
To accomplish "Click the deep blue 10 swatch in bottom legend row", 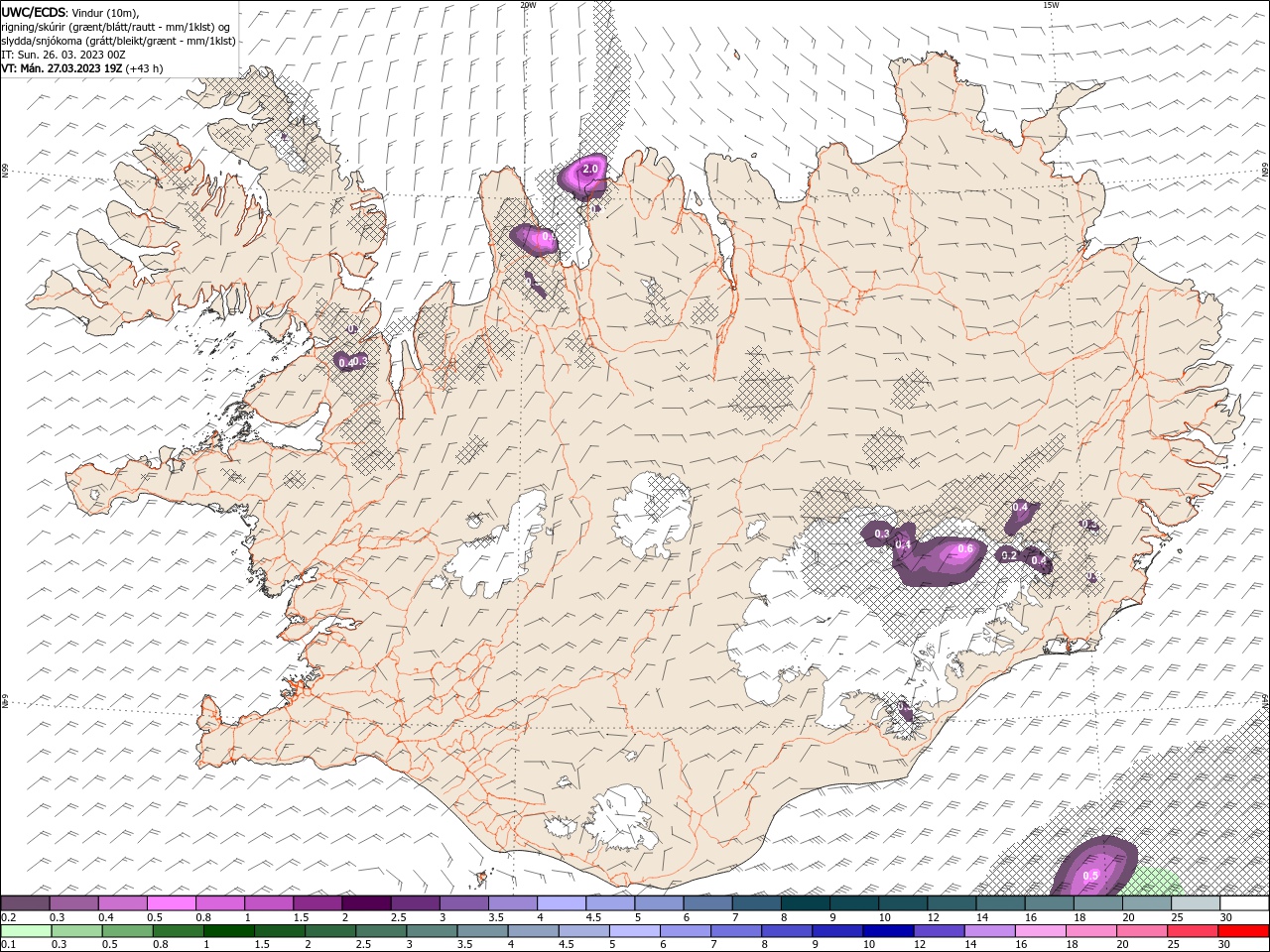I will (x=887, y=931).
